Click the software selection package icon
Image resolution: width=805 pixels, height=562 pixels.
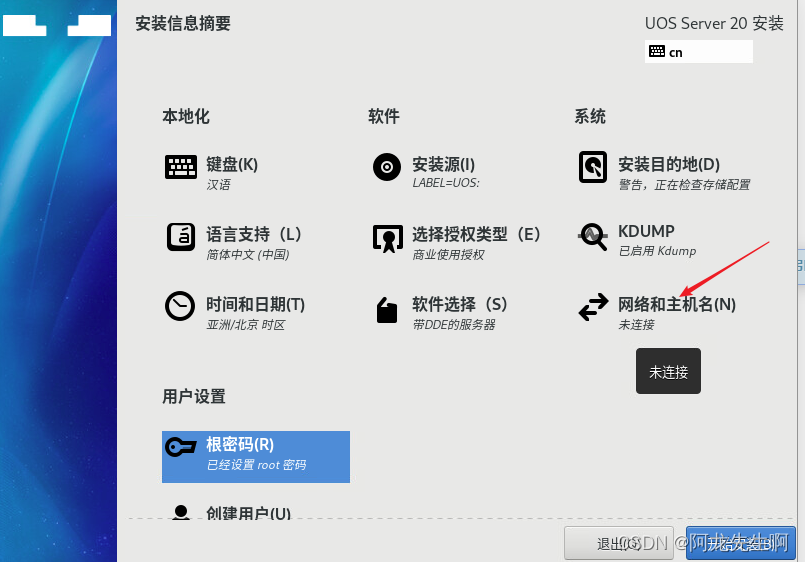387,310
